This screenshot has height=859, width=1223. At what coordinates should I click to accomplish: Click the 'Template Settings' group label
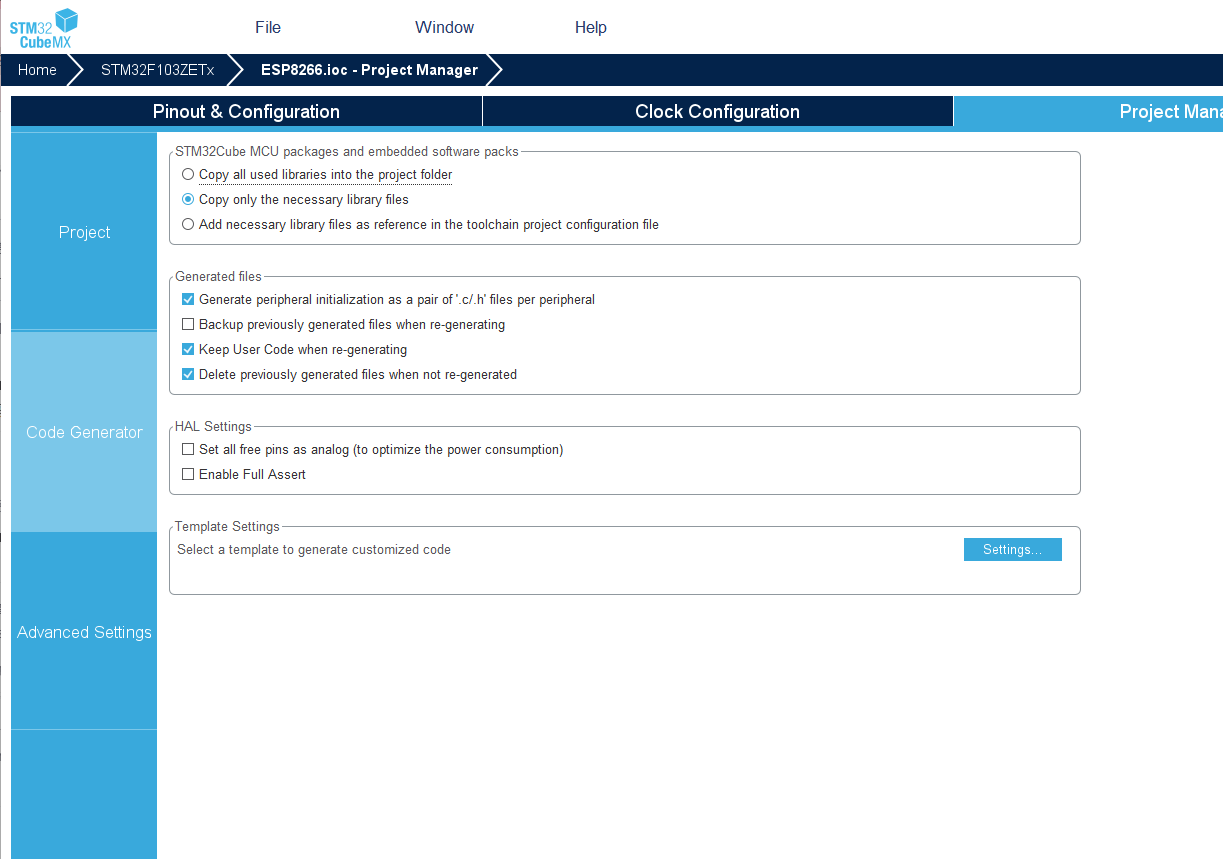click(x=227, y=527)
